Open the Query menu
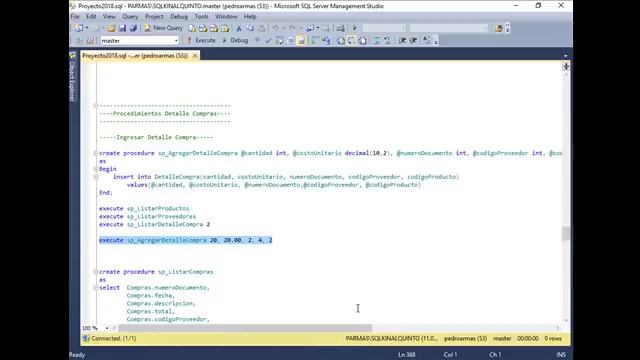 130,17
